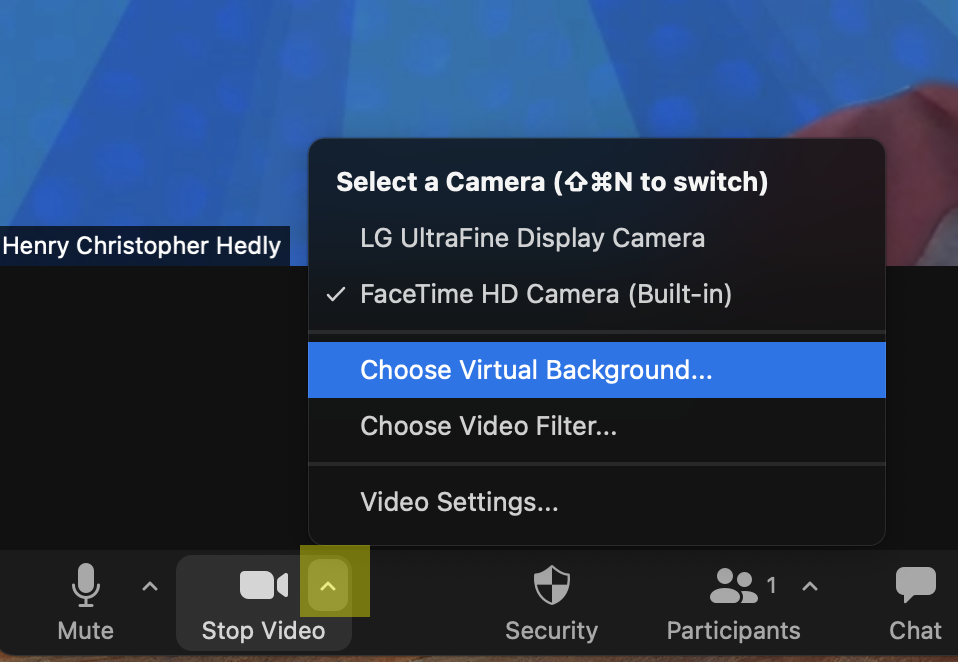Click the Stop Video text label
The width and height of the screenshot is (958, 662).
click(x=263, y=630)
